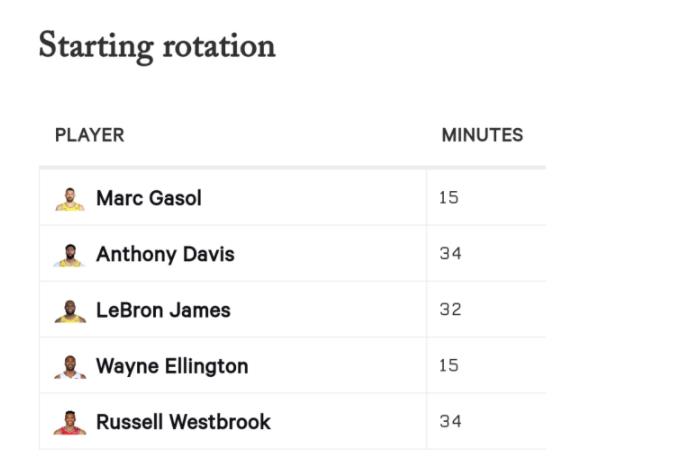673x472 pixels.
Task: Select the Wayne Ellington name
Action: tap(172, 366)
